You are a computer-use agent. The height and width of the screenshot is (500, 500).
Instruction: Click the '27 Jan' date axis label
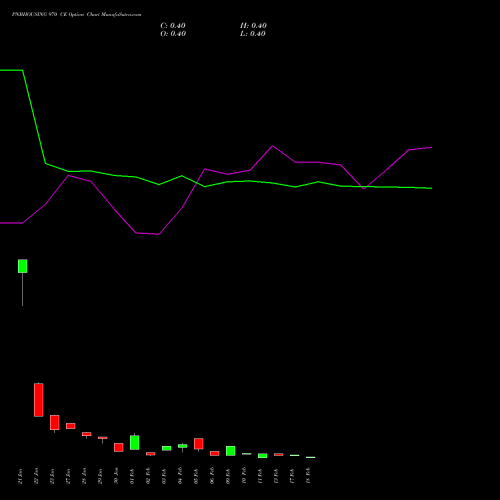click(68, 476)
